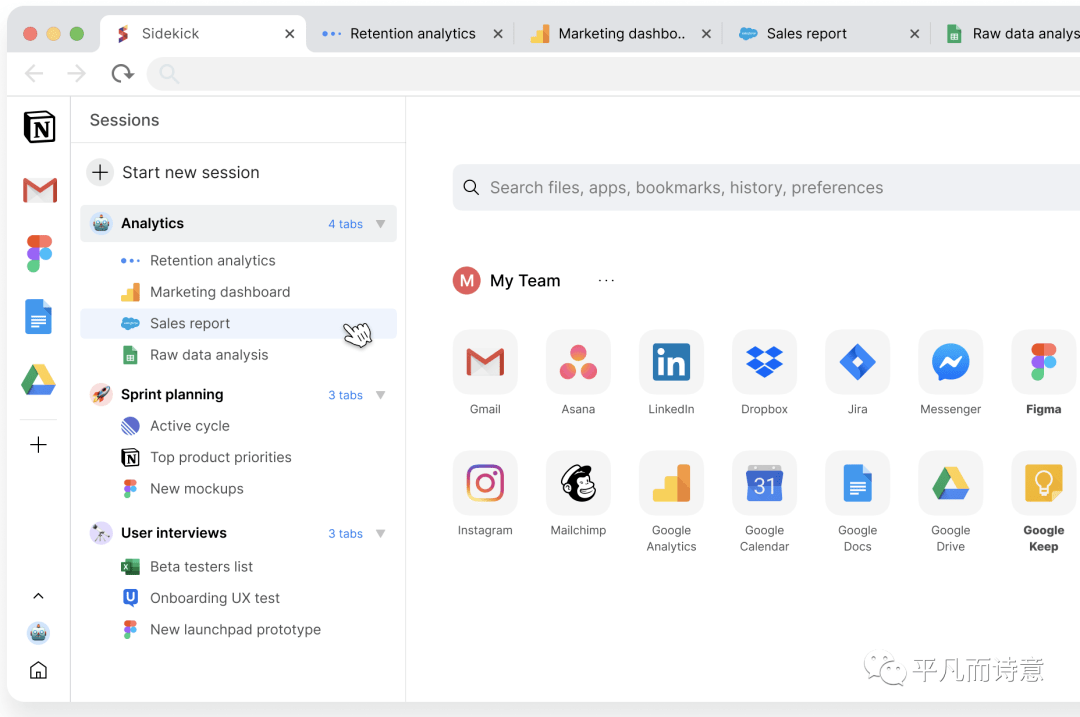The image size is (1080, 717).
Task: Switch to the Raw data analysis tab
Action: (x=1007, y=34)
